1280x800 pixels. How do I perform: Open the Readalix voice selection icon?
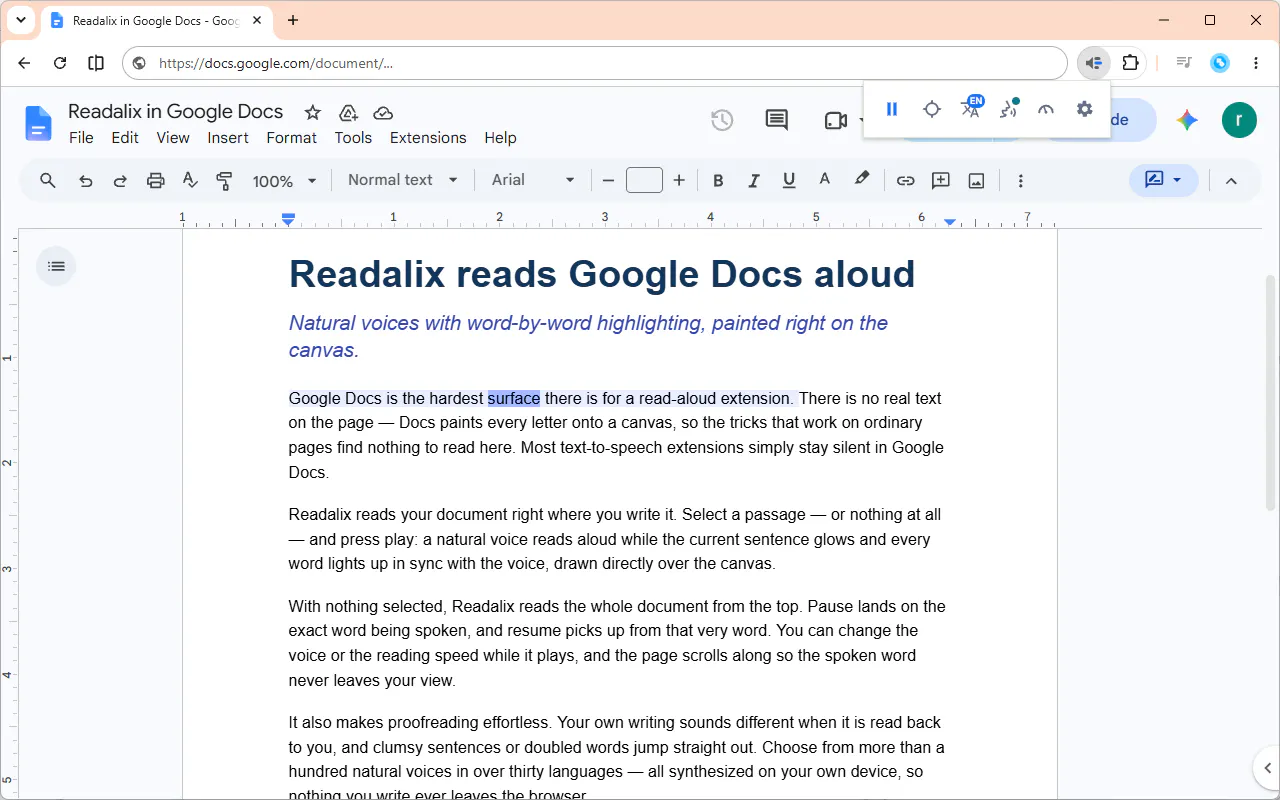(1008, 109)
